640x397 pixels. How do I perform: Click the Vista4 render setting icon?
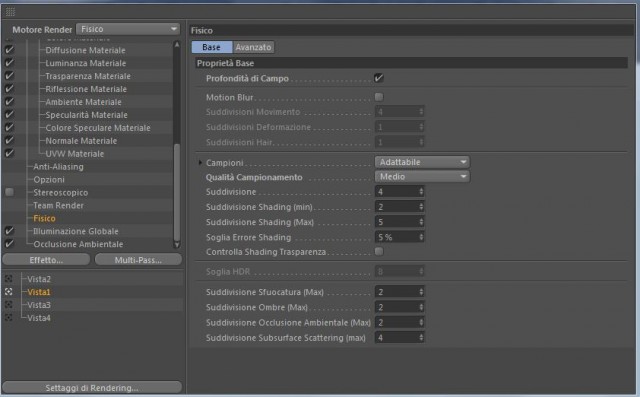point(9,317)
